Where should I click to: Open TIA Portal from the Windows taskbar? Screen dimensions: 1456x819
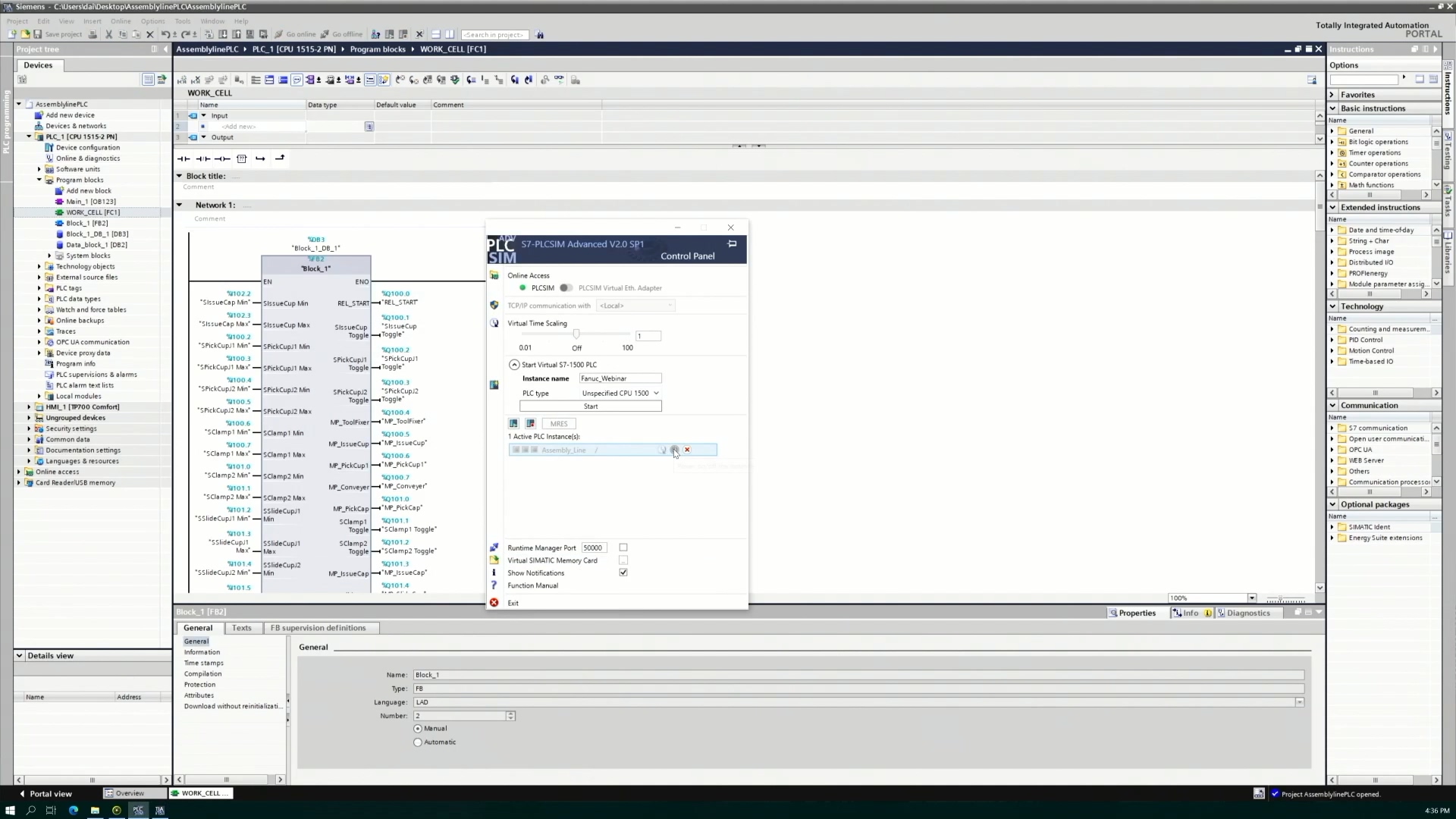(x=159, y=810)
